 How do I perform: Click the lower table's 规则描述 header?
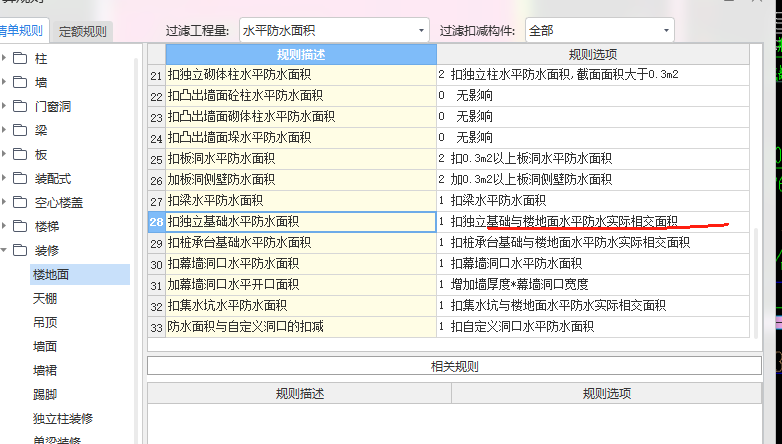[300, 393]
